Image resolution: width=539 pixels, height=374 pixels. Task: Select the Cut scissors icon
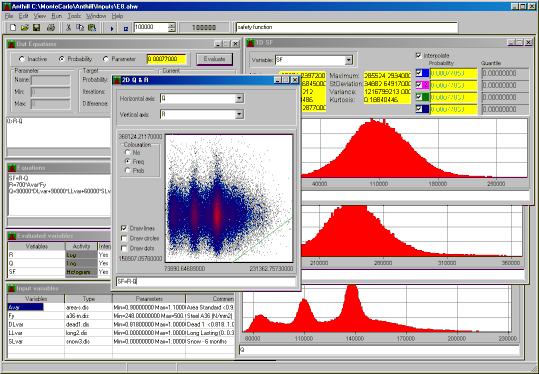tap(68, 28)
